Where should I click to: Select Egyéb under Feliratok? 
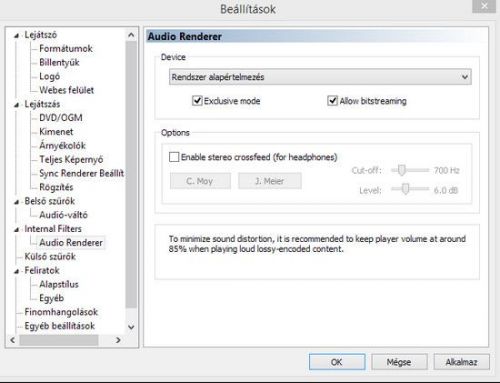51,298
